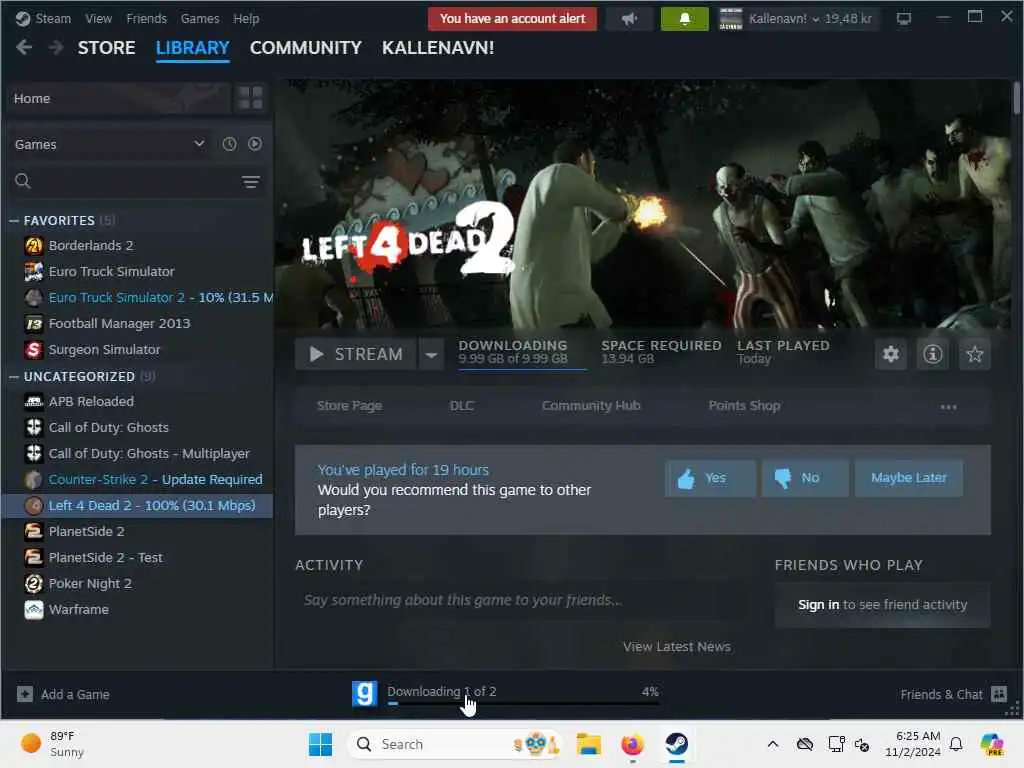The width and height of the screenshot is (1024, 768).
Task: Collapse the UNCATEGORIZED category
Action: pos(14,377)
